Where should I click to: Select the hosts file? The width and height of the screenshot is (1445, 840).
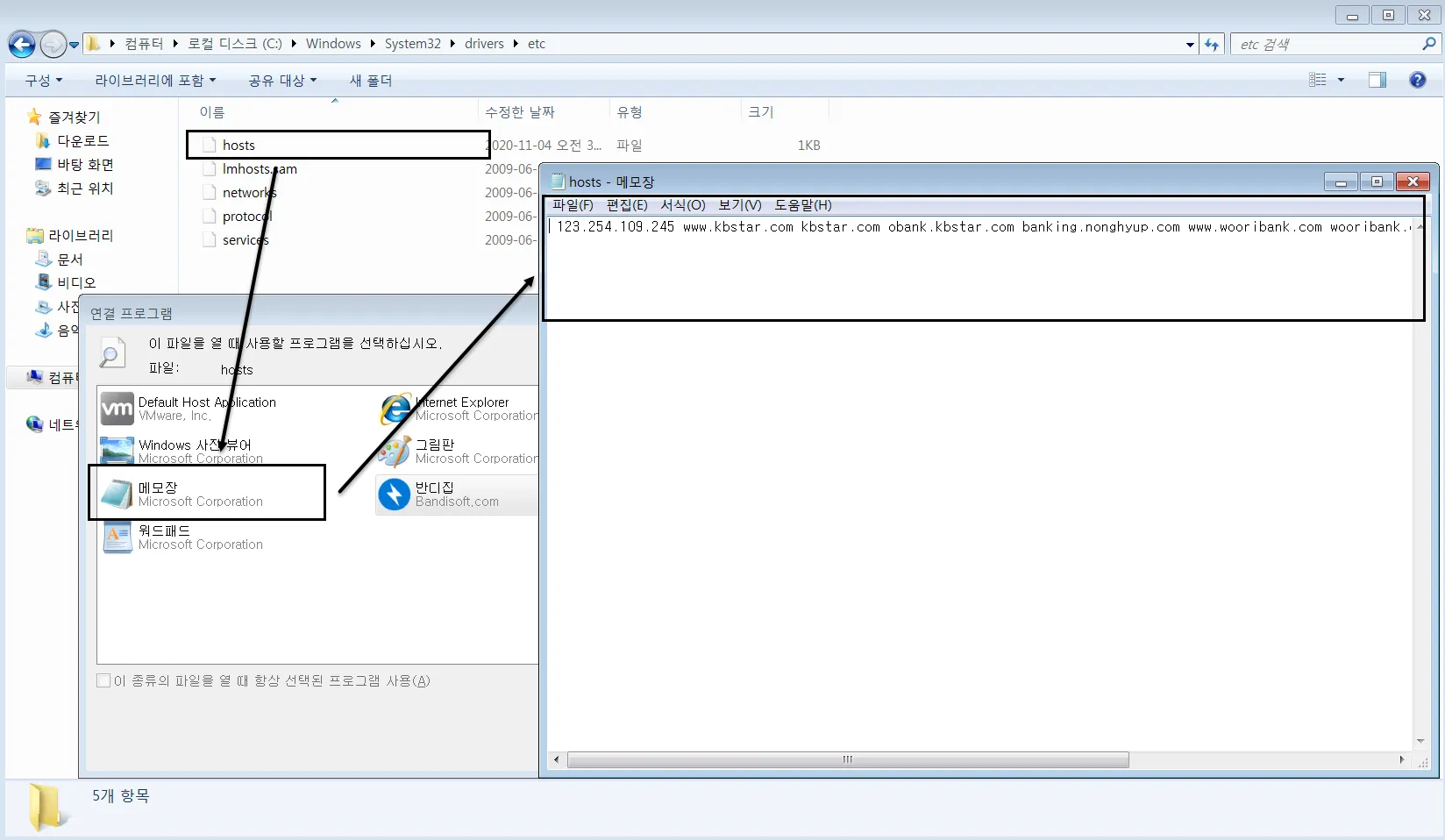click(238, 145)
